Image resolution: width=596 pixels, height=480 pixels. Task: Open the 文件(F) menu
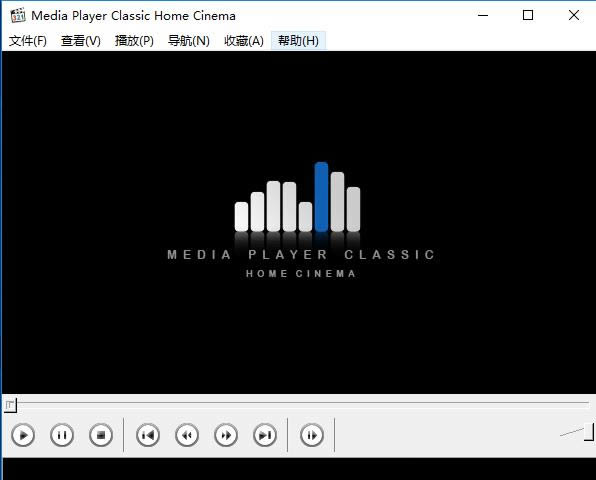28,41
